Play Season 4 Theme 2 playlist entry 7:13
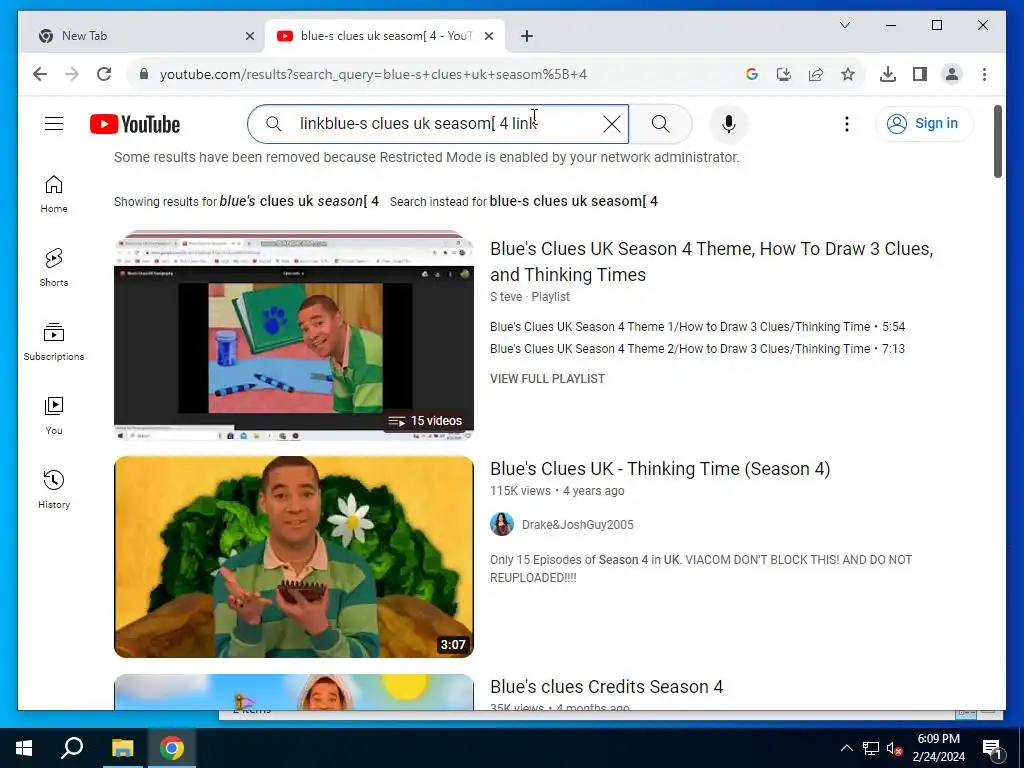The width and height of the screenshot is (1024, 768). (697, 349)
